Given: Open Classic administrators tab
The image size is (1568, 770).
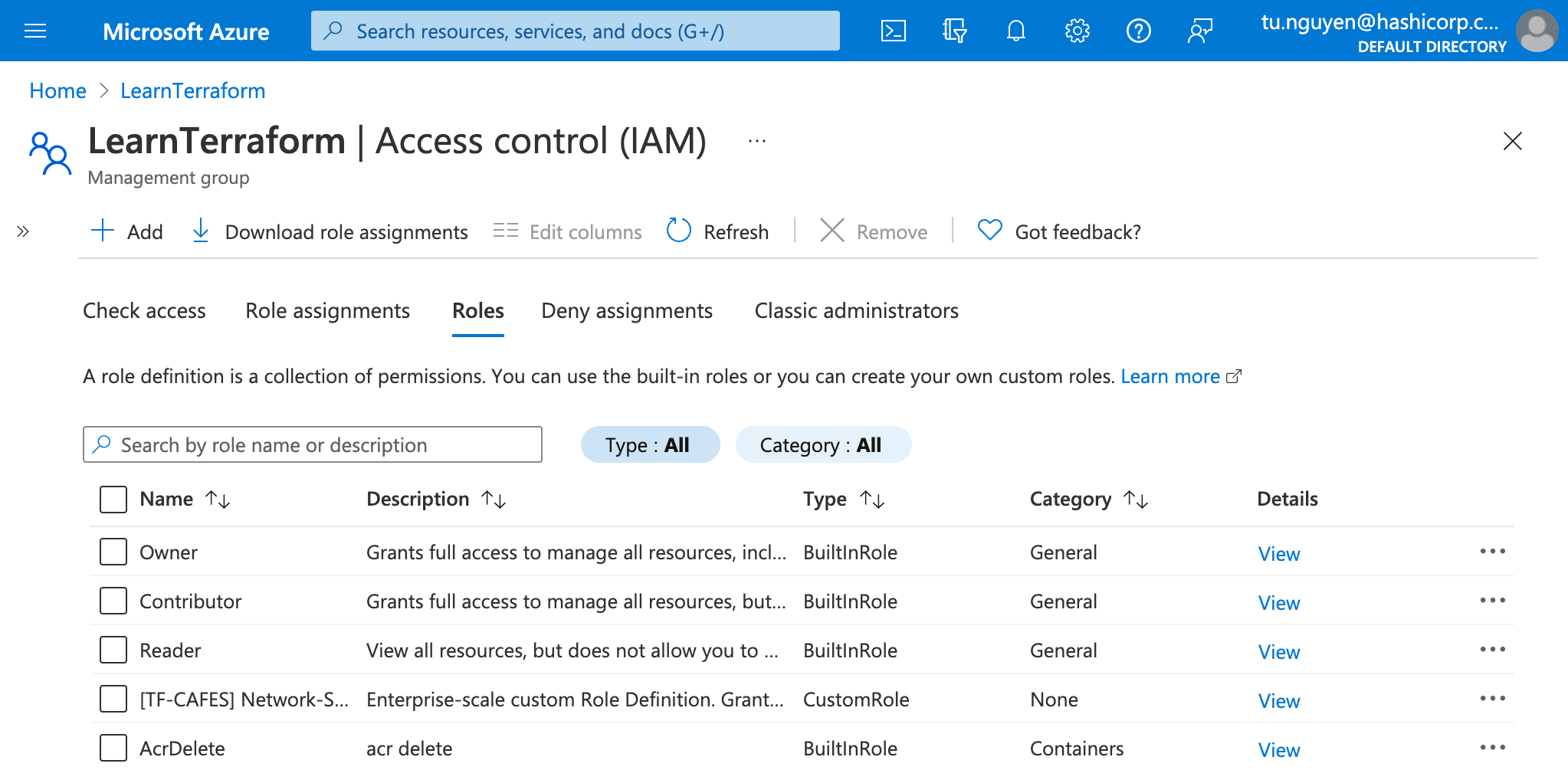Looking at the screenshot, I should (x=857, y=310).
